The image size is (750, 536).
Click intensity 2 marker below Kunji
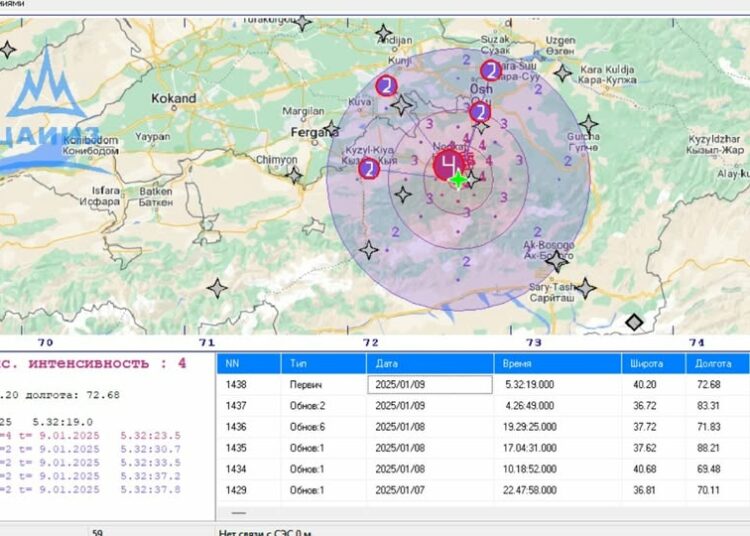[x=386, y=85]
